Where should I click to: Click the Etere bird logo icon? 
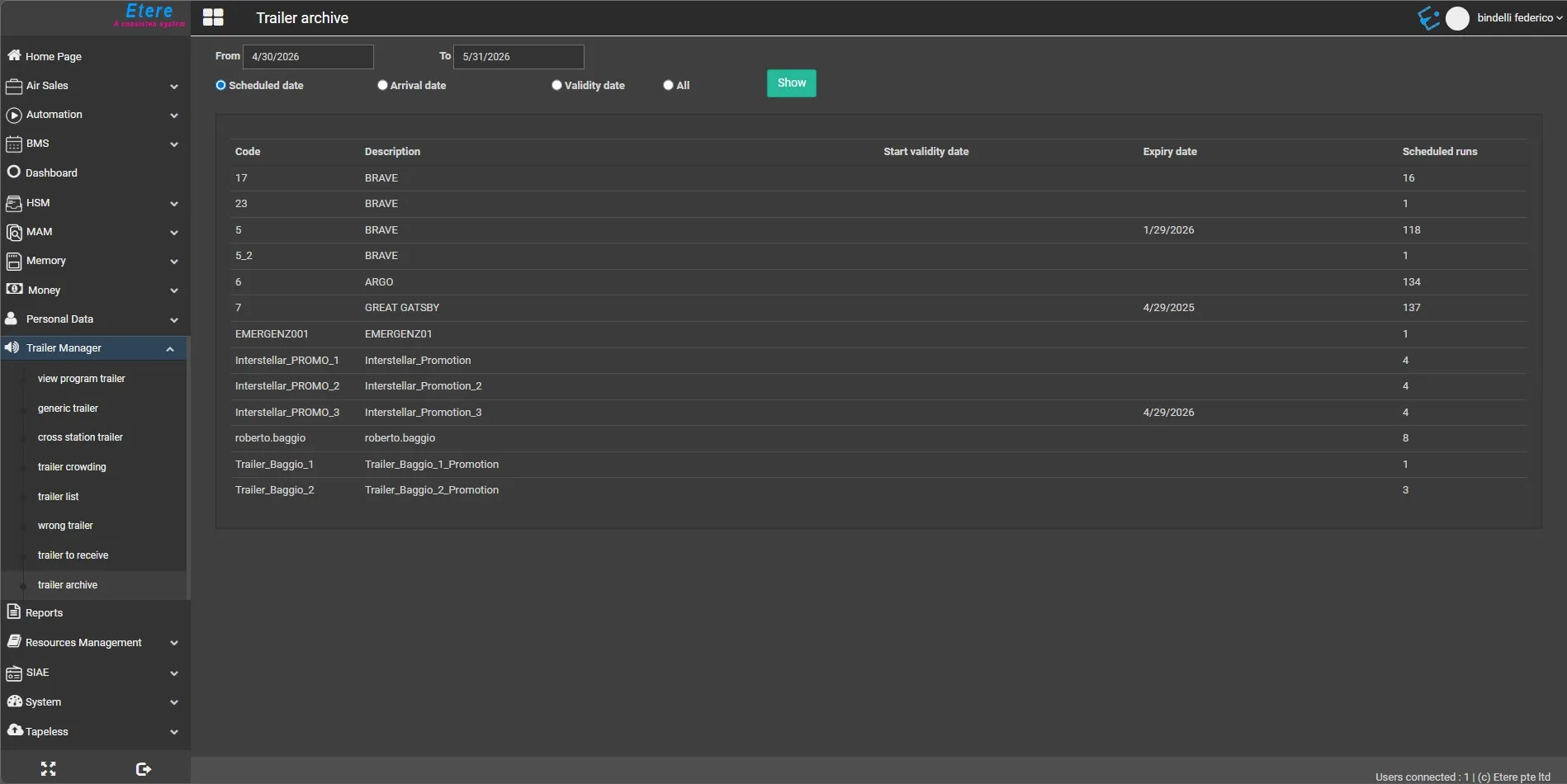click(x=1429, y=17)
